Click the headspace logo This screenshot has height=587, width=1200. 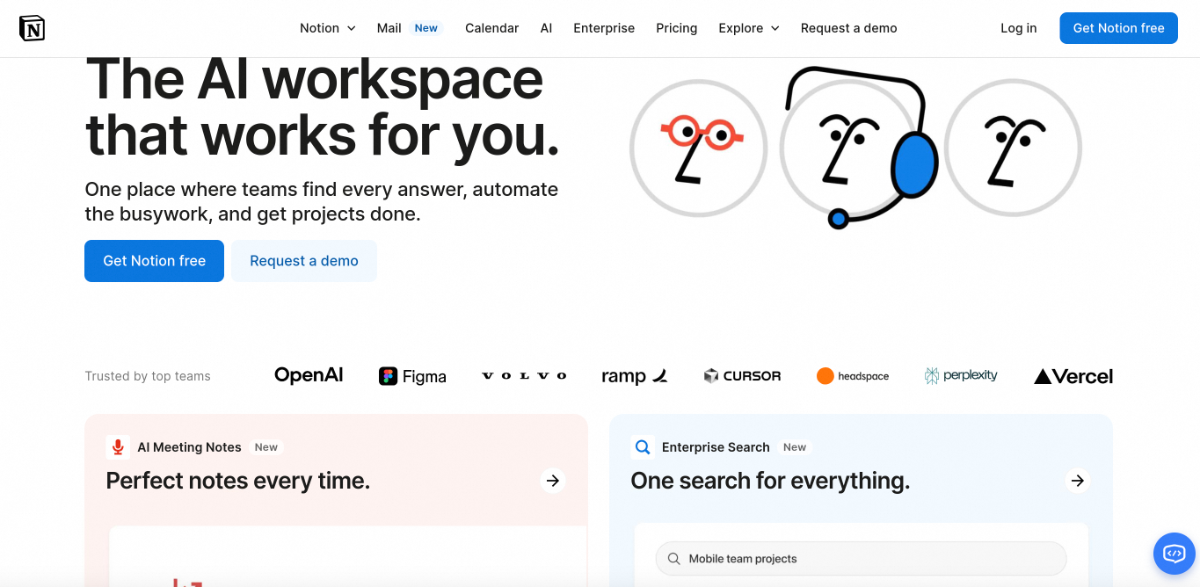pyautogui.click(x=852, y=376)
